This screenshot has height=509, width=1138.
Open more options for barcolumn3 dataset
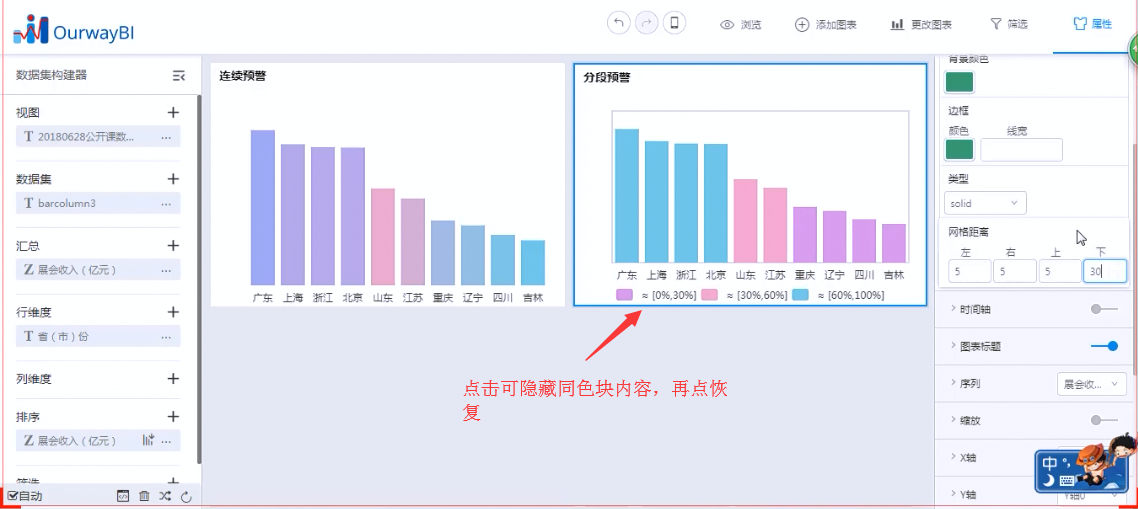click(166, 204)
